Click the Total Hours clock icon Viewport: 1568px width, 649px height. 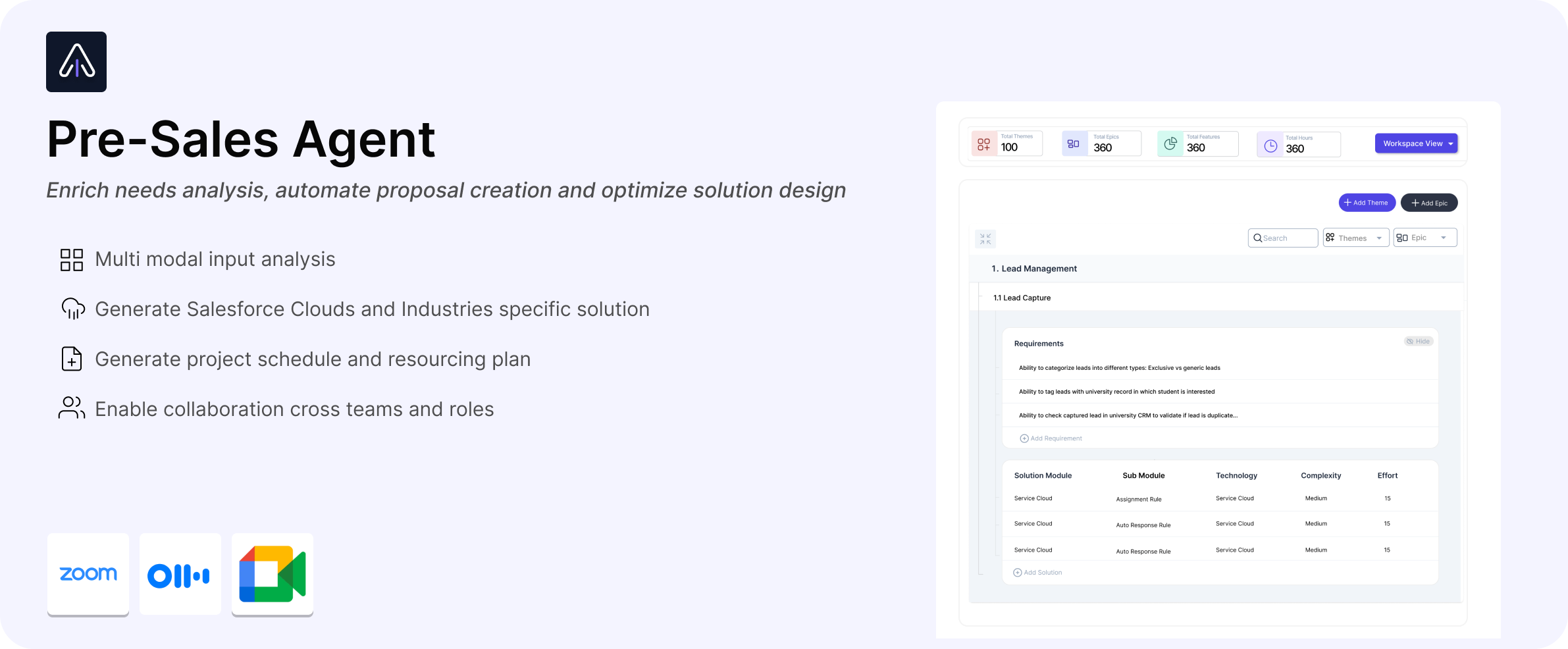tap(1270, 146)
